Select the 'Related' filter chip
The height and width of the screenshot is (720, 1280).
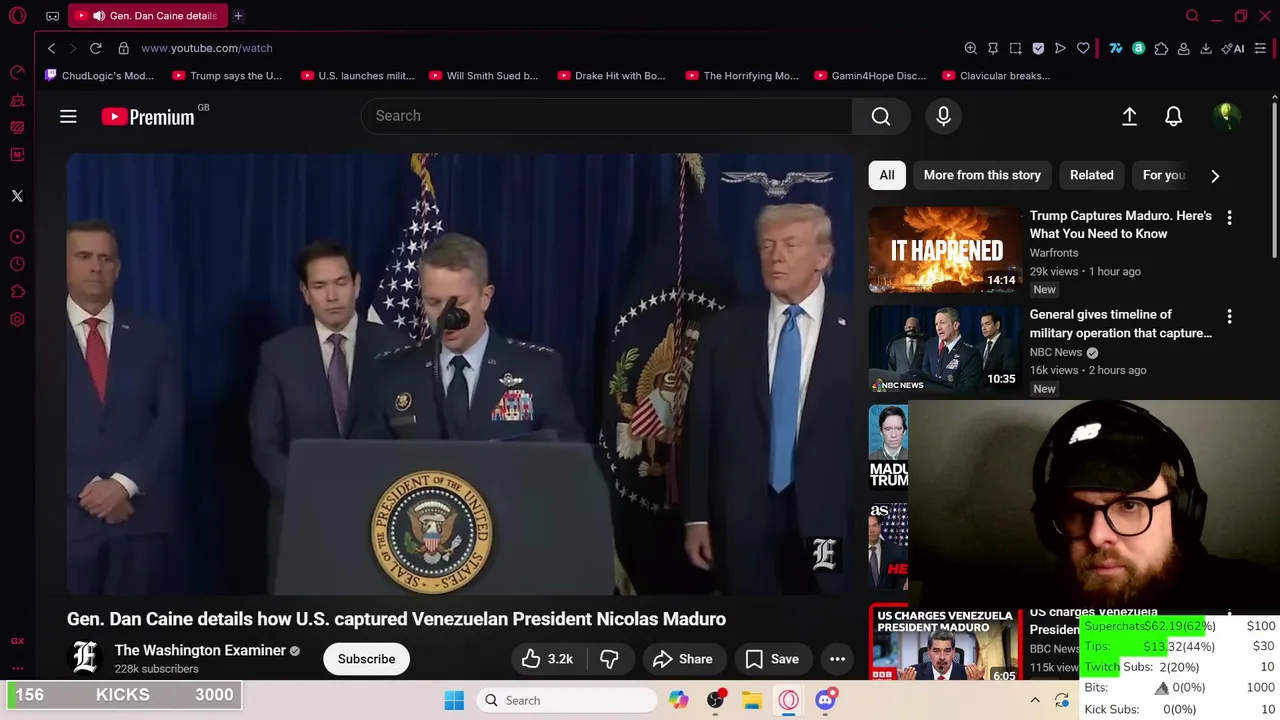1091,175
